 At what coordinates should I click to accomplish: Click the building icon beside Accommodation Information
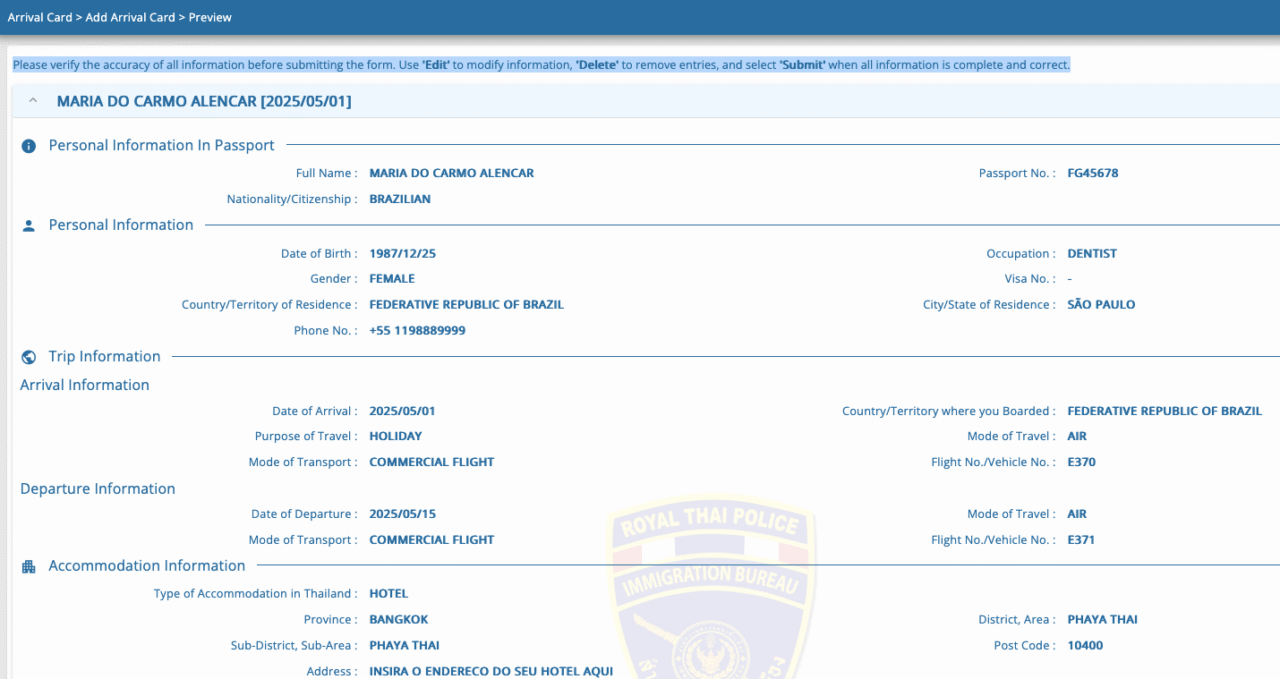[x=29, y=567]
